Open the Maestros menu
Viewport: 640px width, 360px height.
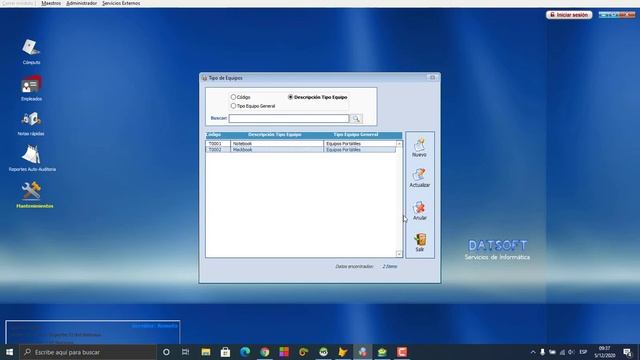click(x=51, y=3)
